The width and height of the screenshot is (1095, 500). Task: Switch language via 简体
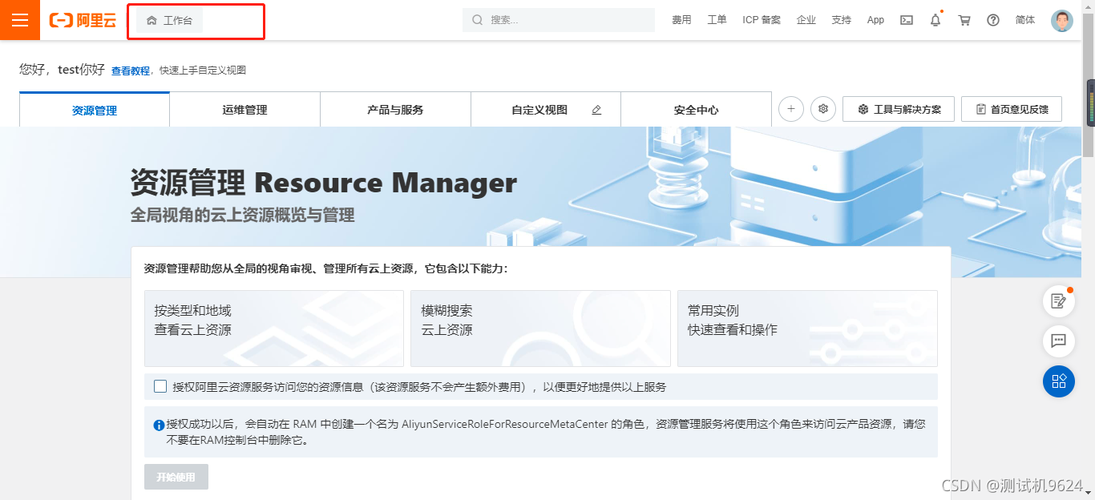(1025, 20)
